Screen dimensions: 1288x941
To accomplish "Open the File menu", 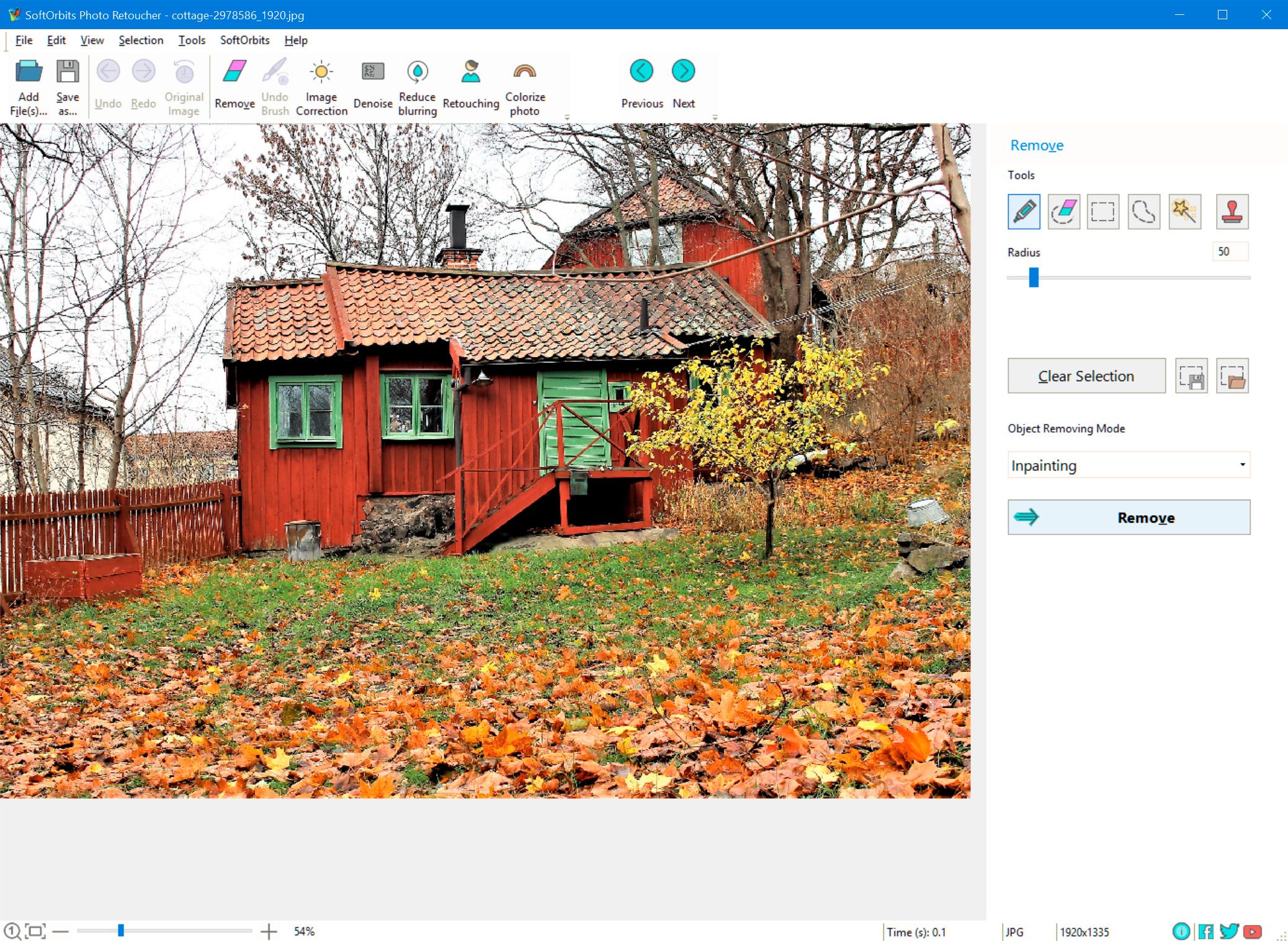I will point(22,40).
